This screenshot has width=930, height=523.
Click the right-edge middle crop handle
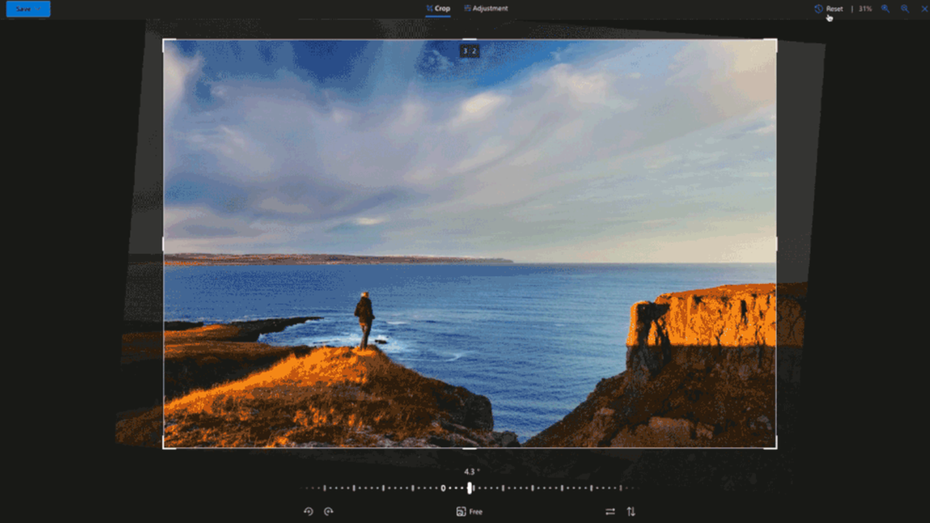776,244
